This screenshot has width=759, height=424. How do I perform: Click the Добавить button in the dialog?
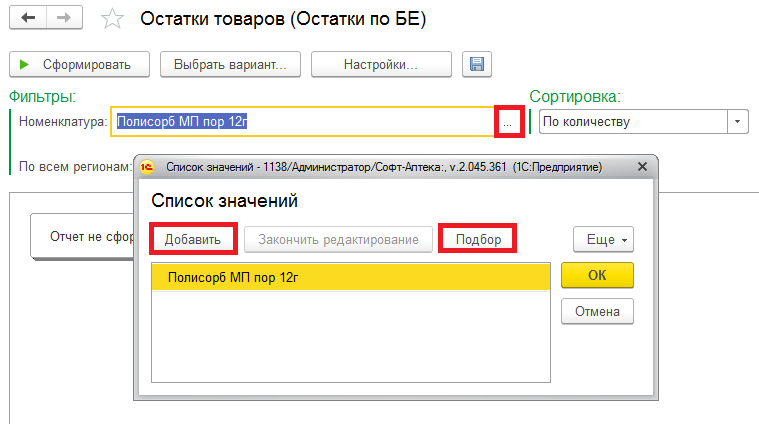193,240
